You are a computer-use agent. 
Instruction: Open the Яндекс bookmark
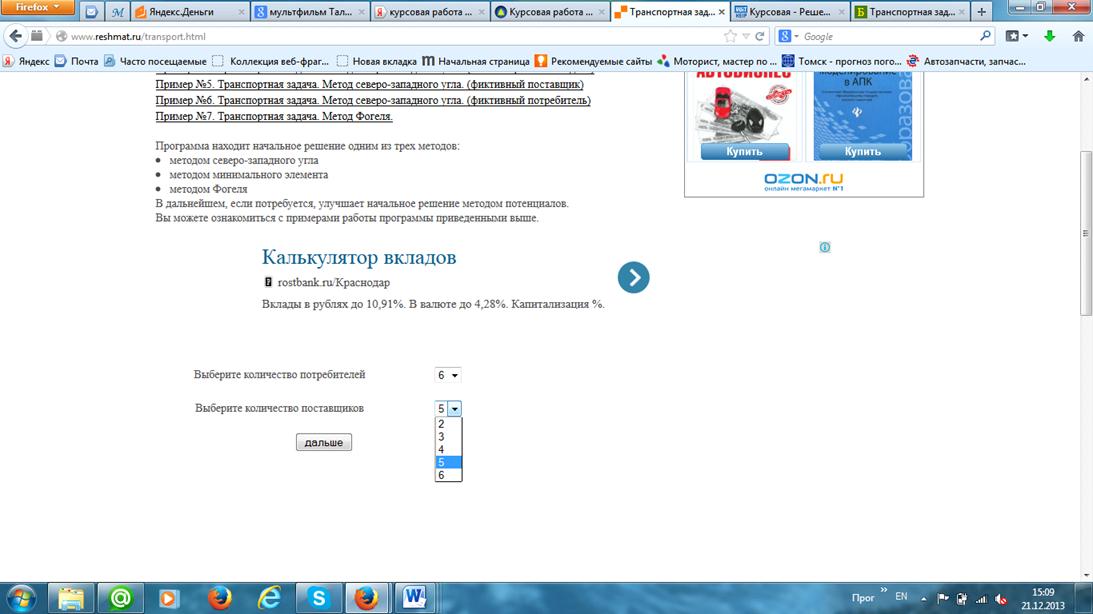[26, 61]
